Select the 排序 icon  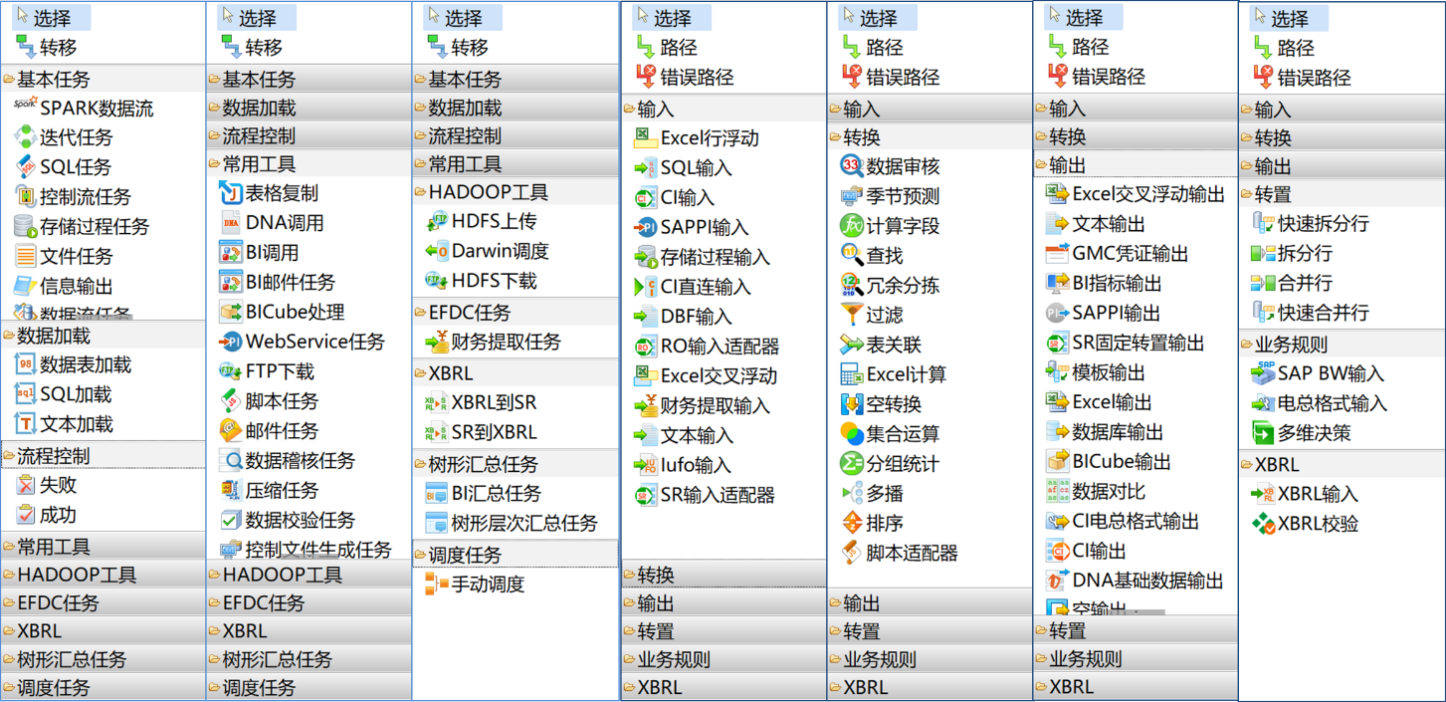(x=851, y=523)
